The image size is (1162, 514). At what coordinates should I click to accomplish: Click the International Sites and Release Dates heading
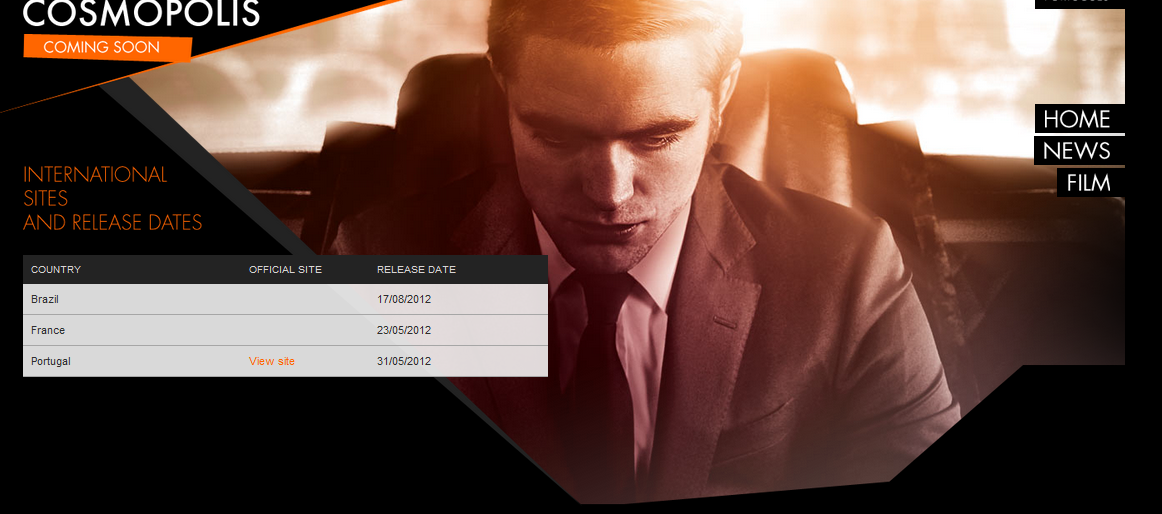(113, 198)
